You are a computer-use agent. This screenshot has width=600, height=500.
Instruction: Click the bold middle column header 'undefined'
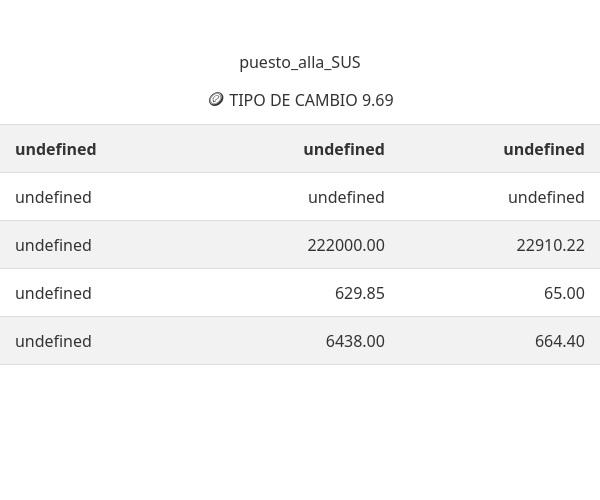[344, 149]
